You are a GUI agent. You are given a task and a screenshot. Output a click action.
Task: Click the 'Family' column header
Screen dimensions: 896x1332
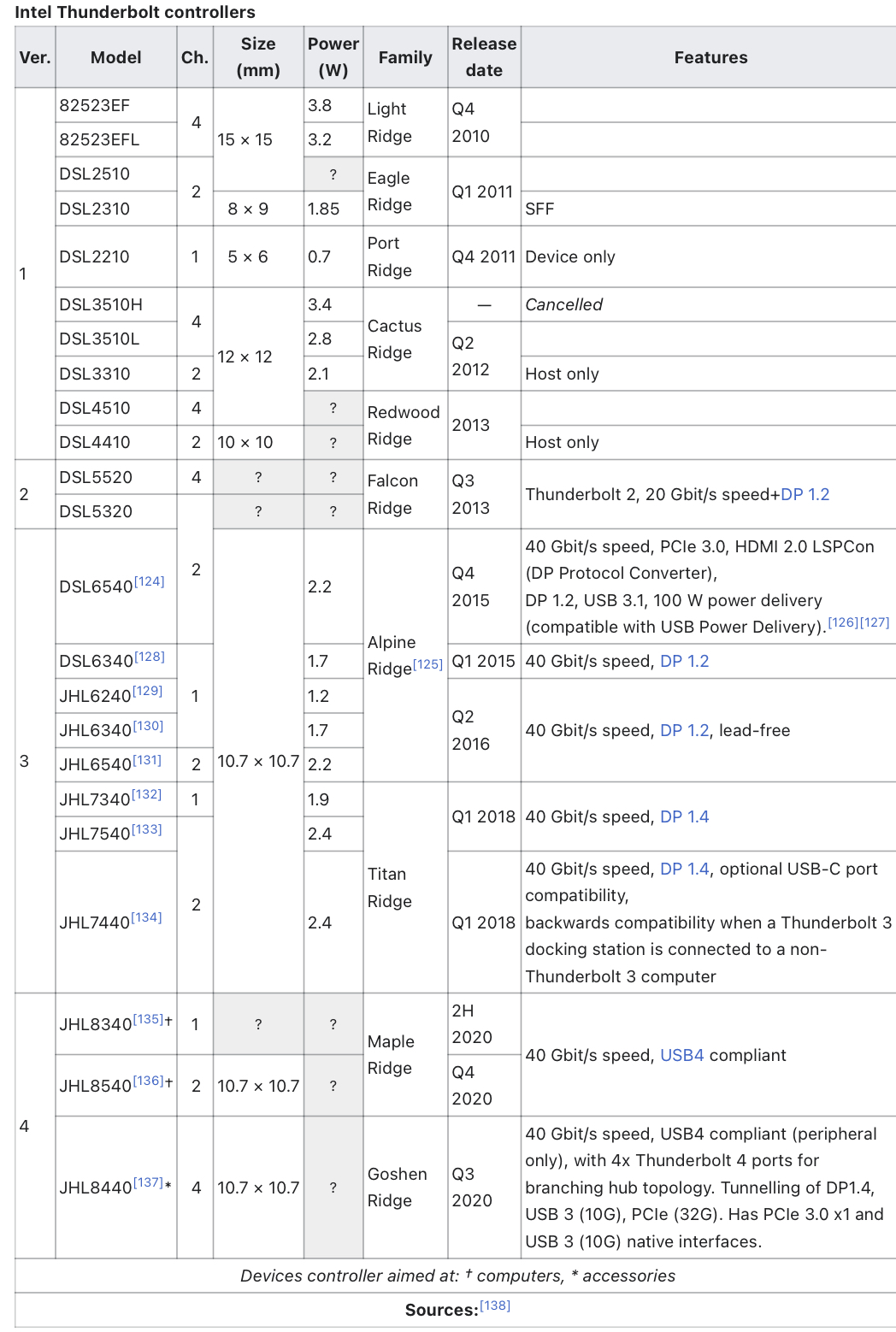click(405, 57)
